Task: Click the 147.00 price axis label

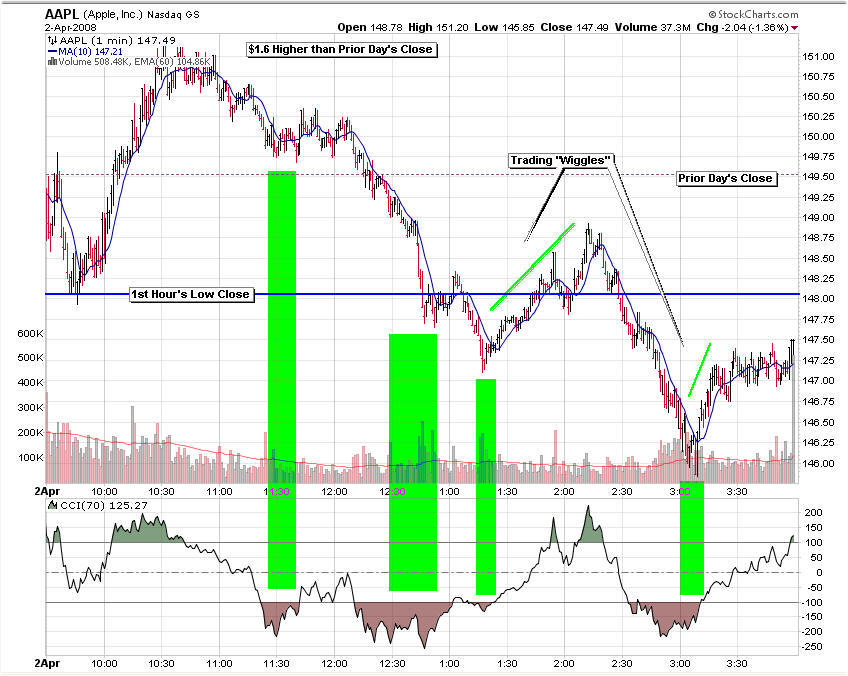Action: [818, 381]
